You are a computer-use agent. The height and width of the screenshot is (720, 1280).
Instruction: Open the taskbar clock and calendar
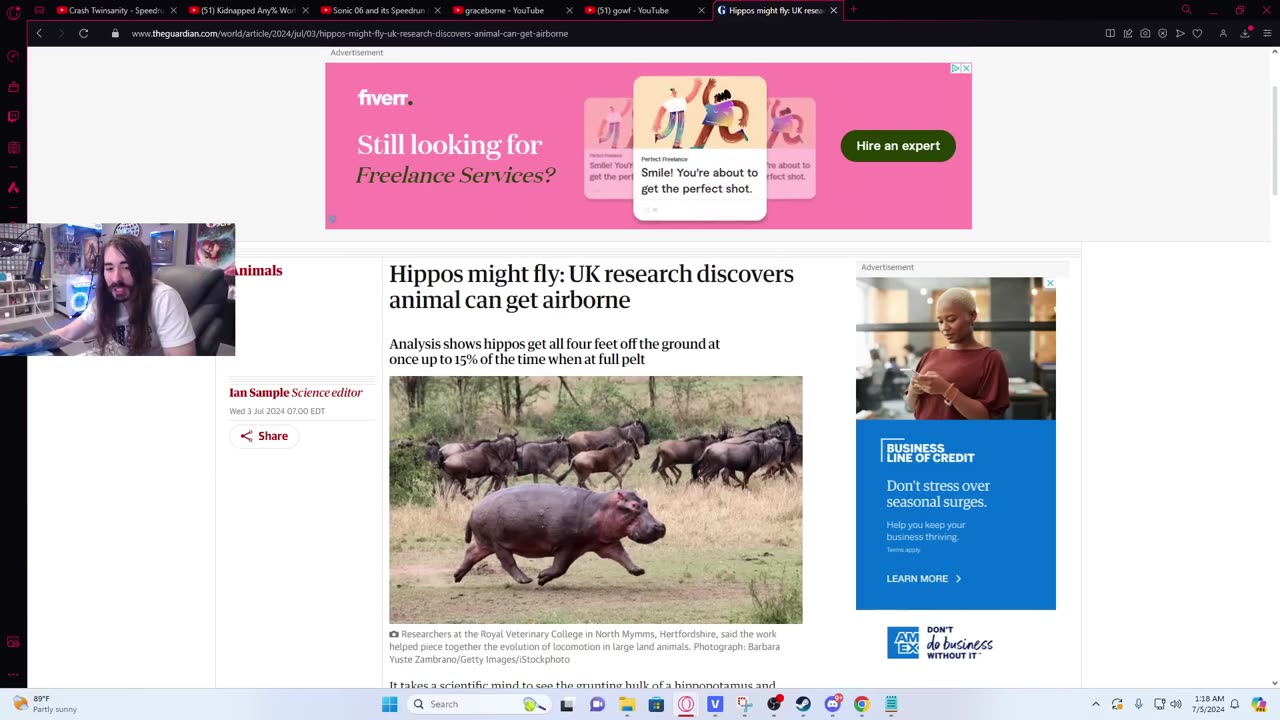[x=1209, y=704]
